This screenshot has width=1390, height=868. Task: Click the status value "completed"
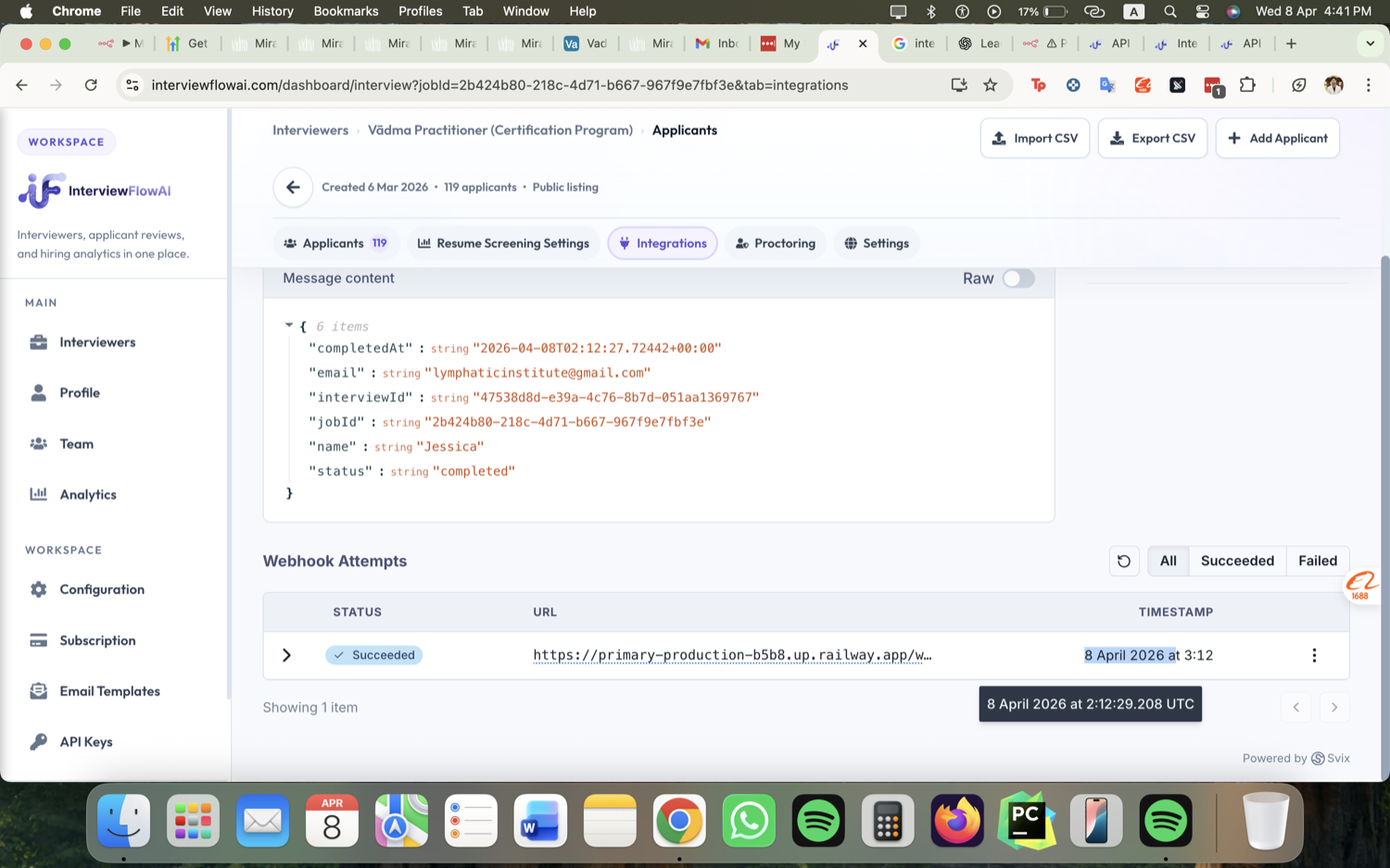click(474, 471)
